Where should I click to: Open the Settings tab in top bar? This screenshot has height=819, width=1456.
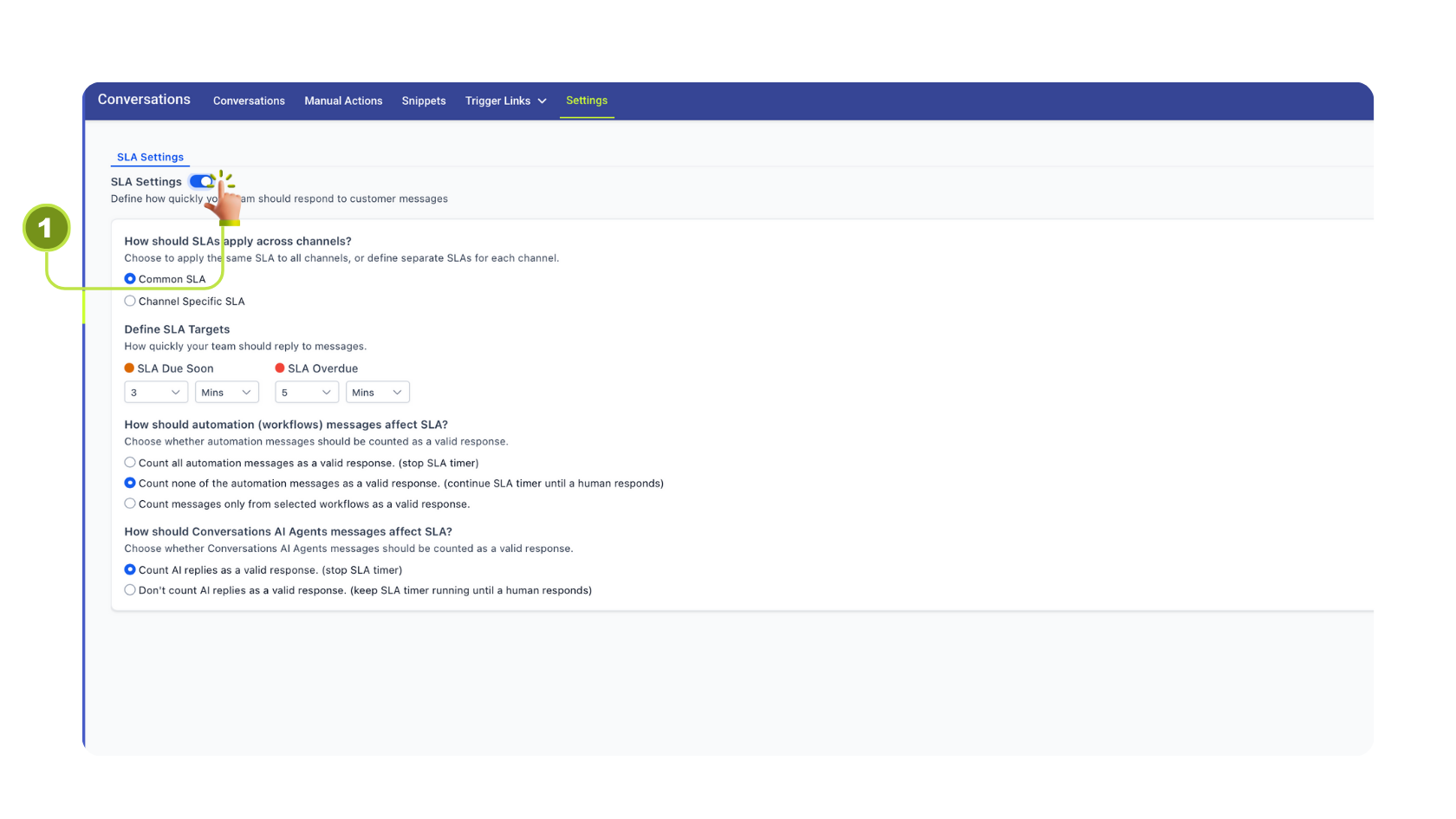[587, 101]
